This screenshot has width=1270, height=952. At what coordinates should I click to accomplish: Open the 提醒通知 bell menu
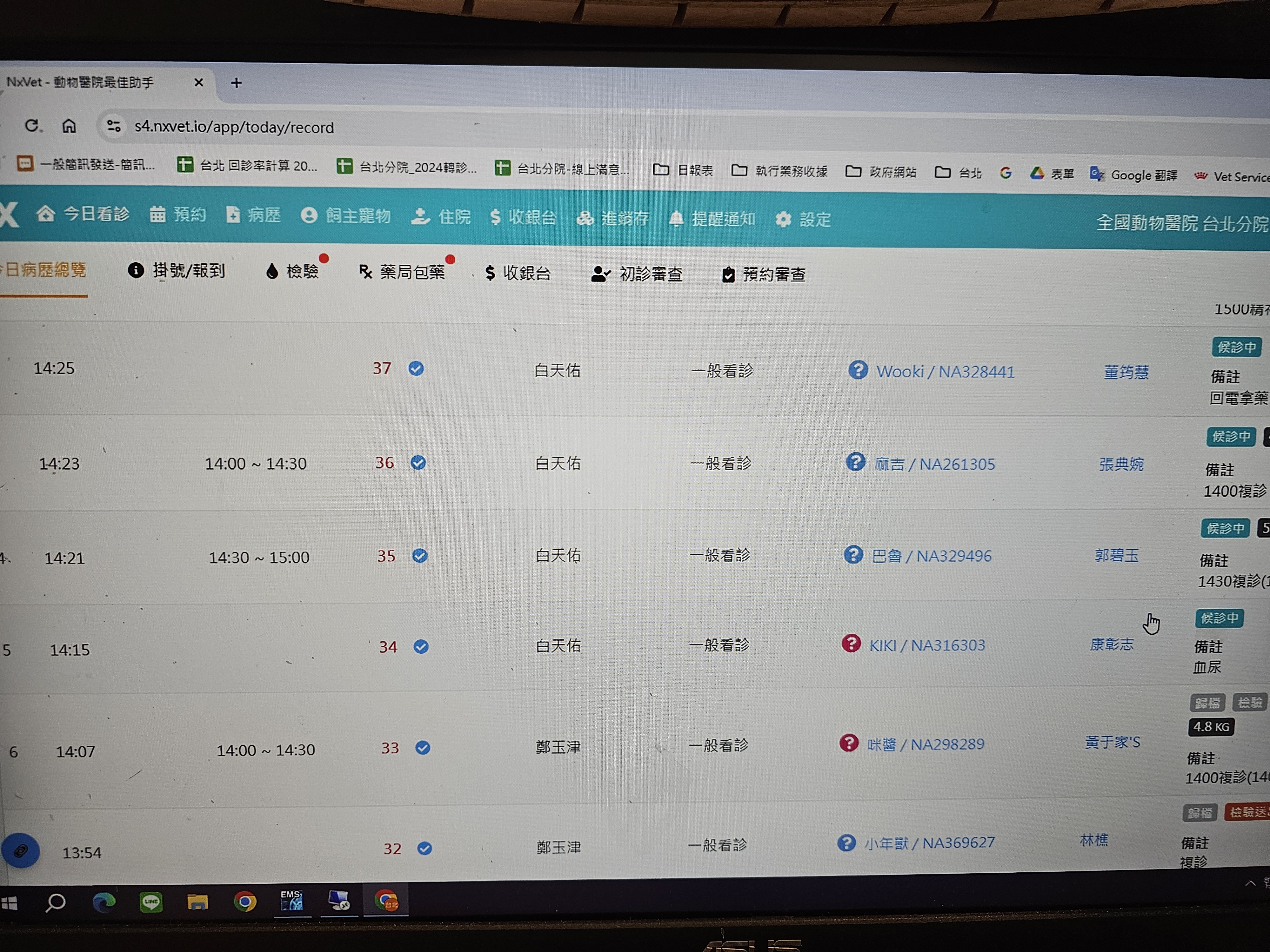pyautogui.click(x=712, y=219)
